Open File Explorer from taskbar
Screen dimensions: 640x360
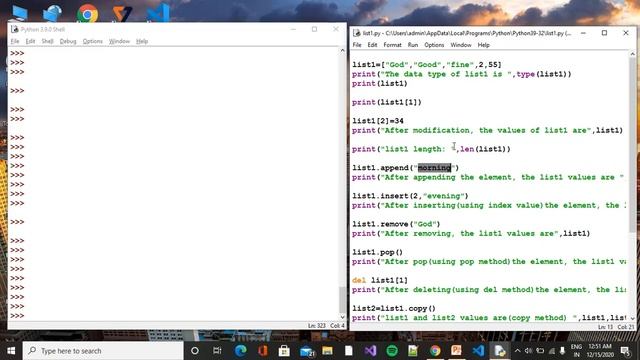pyautogui.click(x=327, y=351)
